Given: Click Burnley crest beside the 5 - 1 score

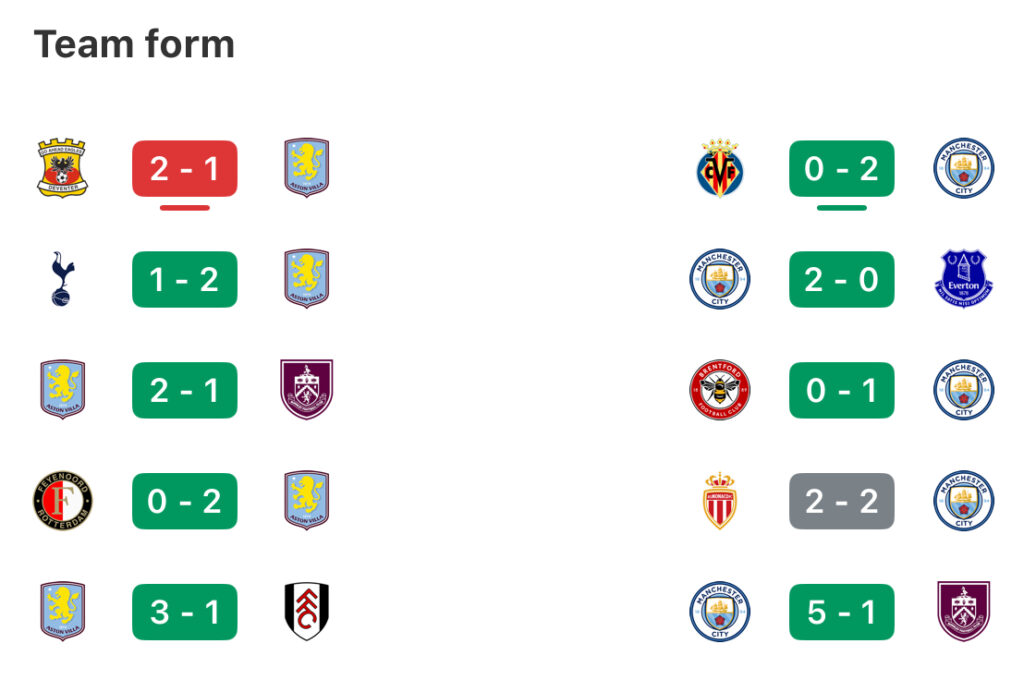Looking at the screenshot, I should (x=963, y=611).
